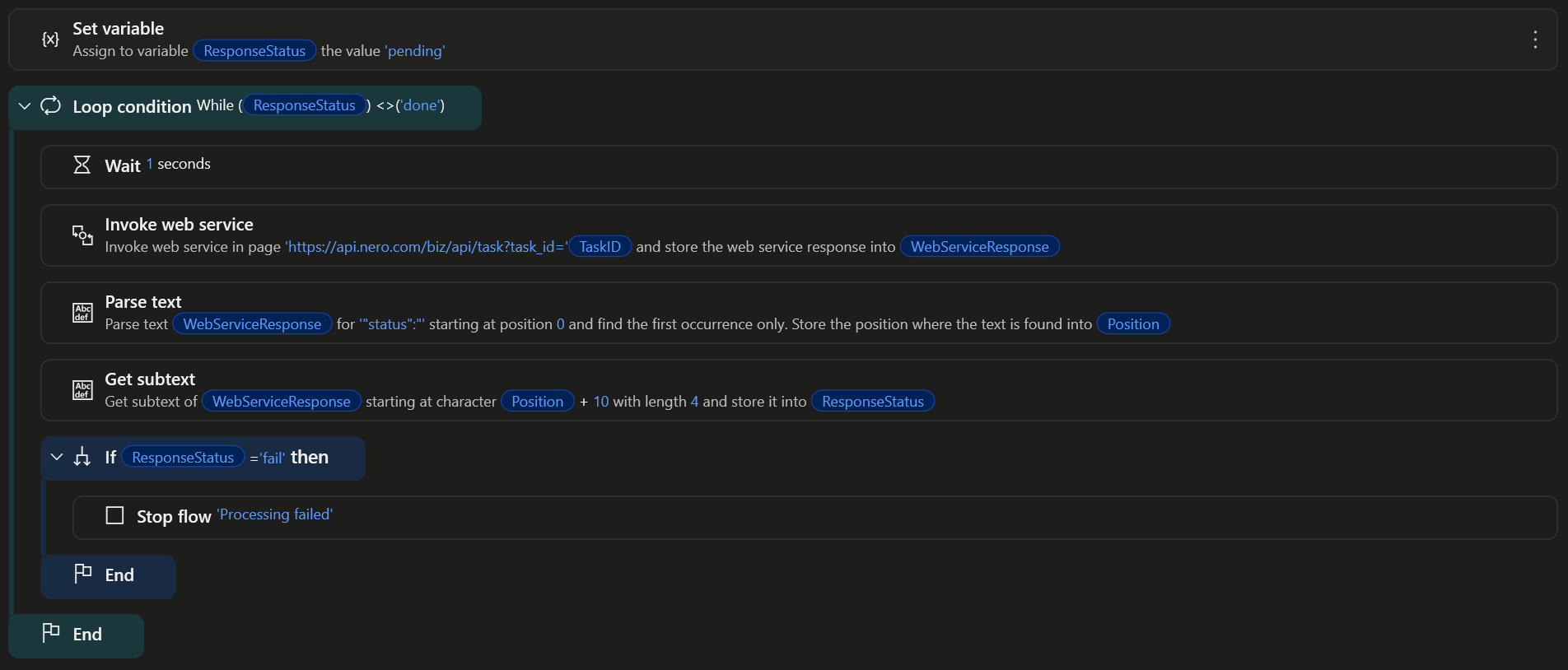Click the WebServiceResponse variable in Get subtext

click(x=281, y=402)
